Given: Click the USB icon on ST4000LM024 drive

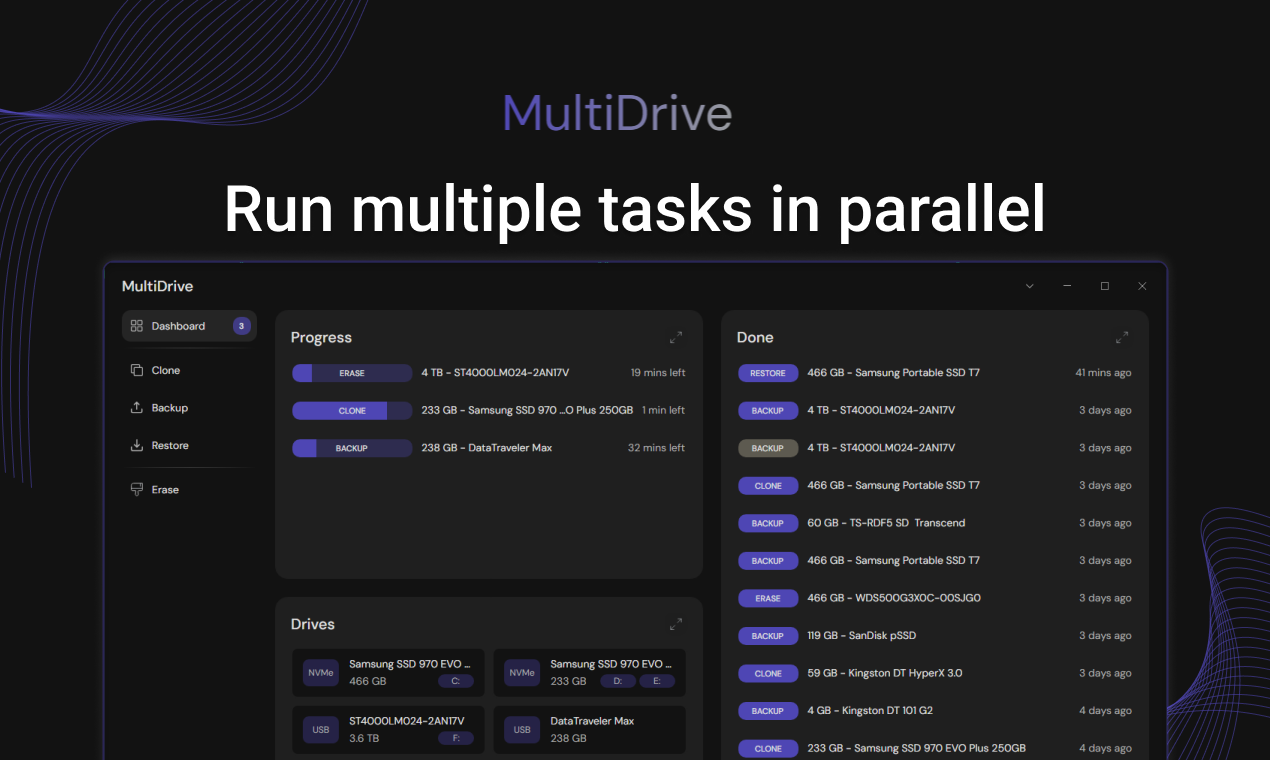Looking at the screenshot, I should coord(321,730).
